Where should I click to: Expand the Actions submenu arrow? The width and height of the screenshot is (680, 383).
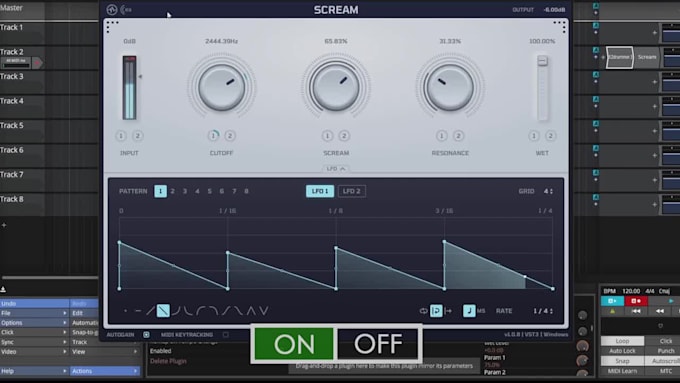pos(135,371)
